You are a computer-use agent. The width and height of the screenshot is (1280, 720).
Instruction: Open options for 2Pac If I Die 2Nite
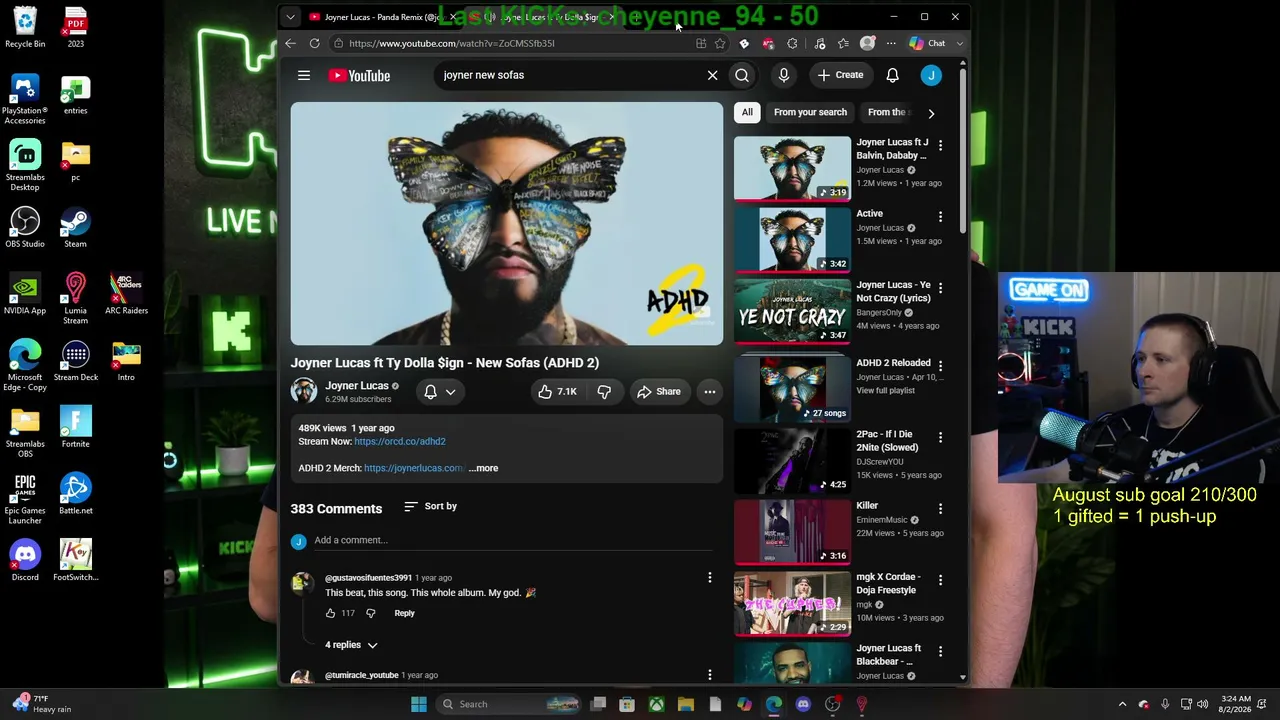[x=940, y=437]
